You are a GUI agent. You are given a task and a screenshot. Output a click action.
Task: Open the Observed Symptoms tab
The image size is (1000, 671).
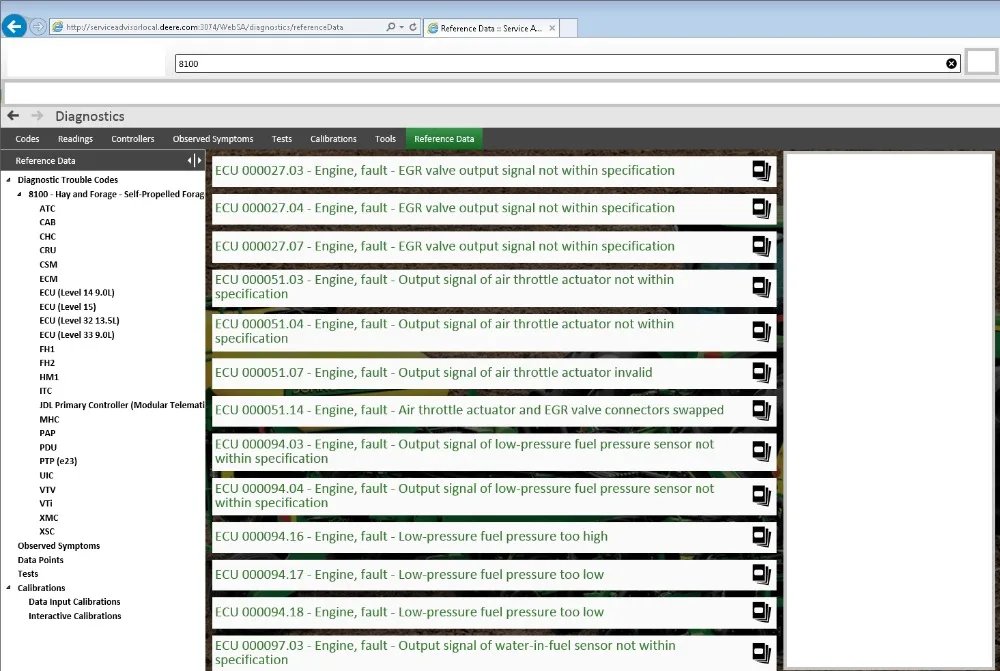213,139
